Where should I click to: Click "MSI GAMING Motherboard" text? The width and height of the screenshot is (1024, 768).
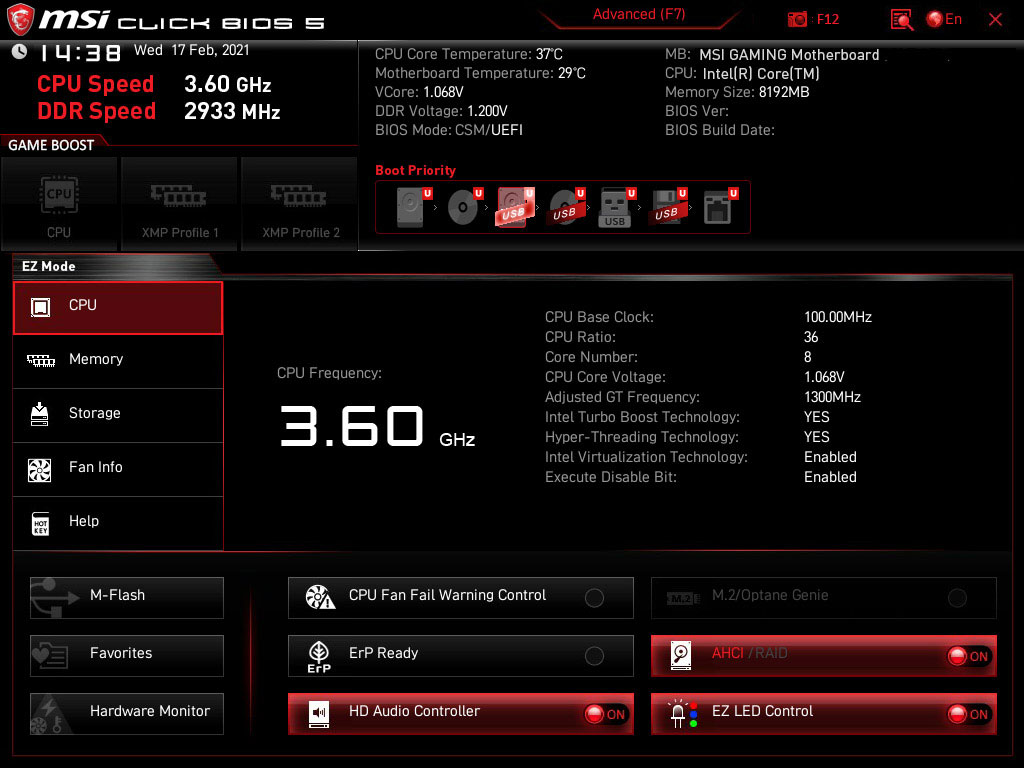(x=789, y=55)
